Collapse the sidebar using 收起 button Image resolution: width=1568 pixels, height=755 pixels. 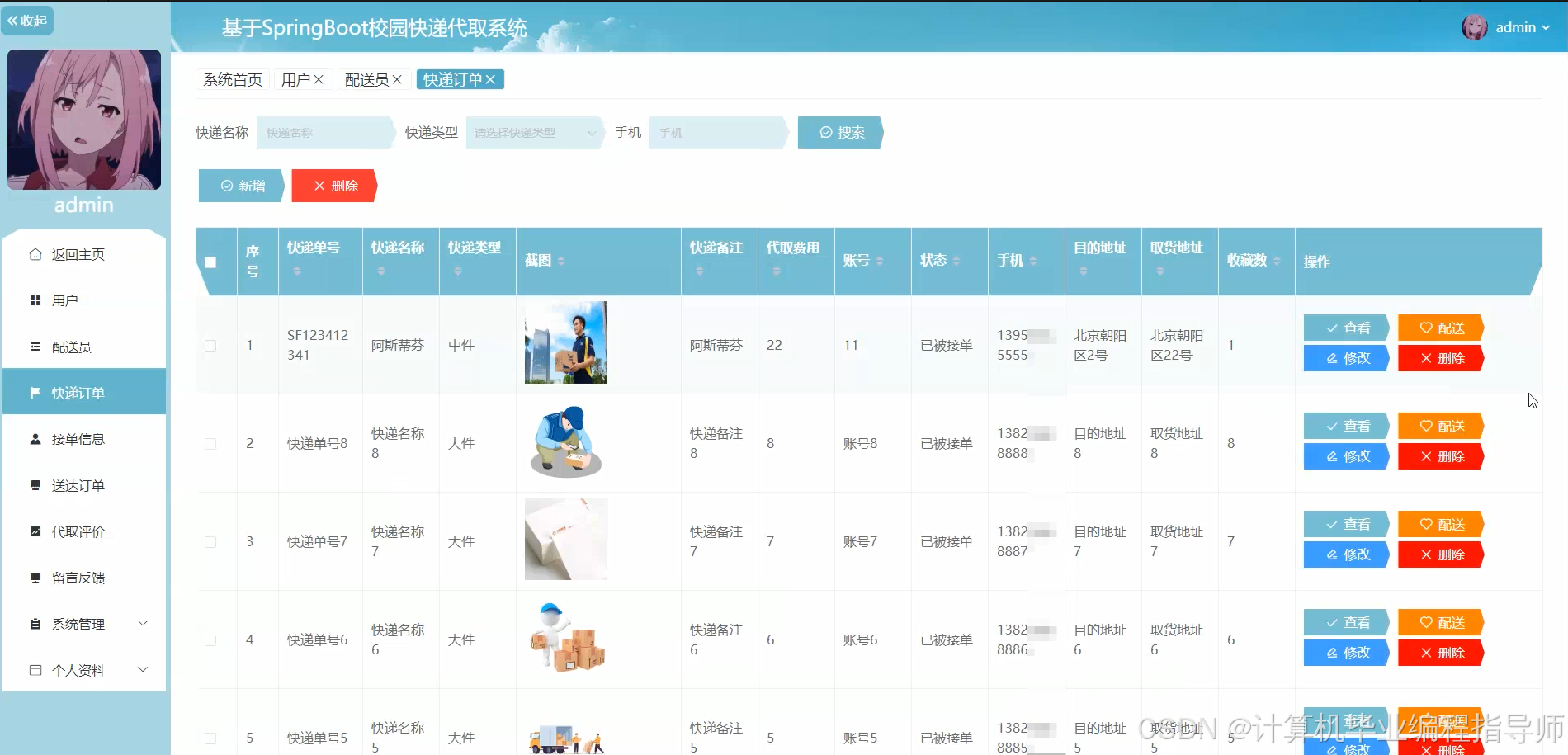pos(28,20)
